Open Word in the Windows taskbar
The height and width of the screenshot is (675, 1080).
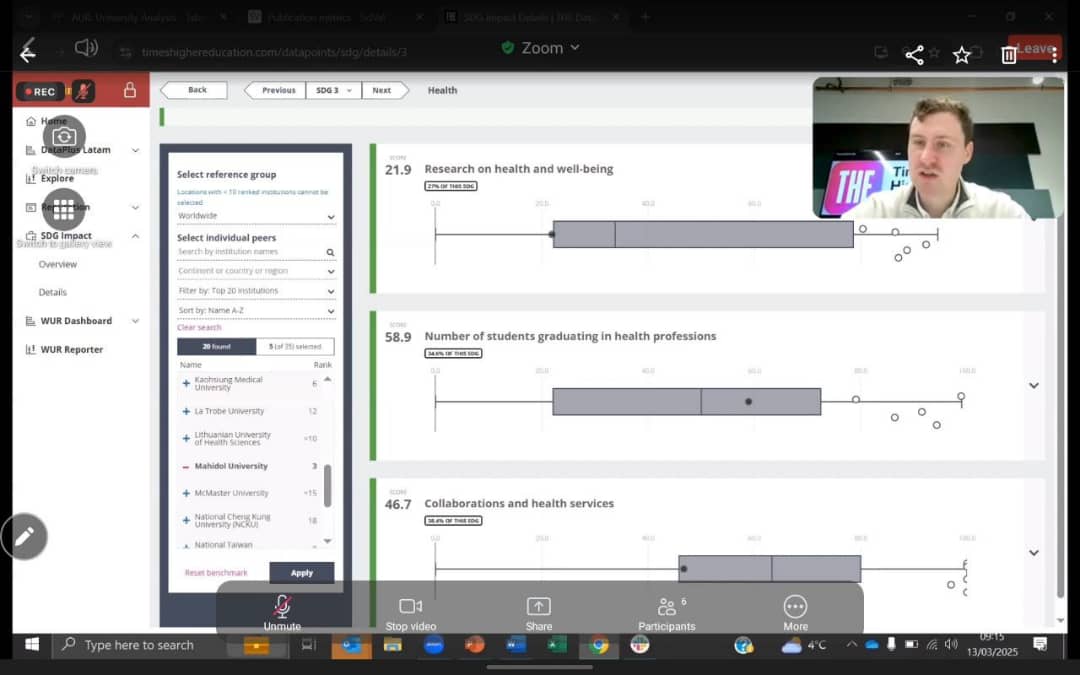point(516,645)
